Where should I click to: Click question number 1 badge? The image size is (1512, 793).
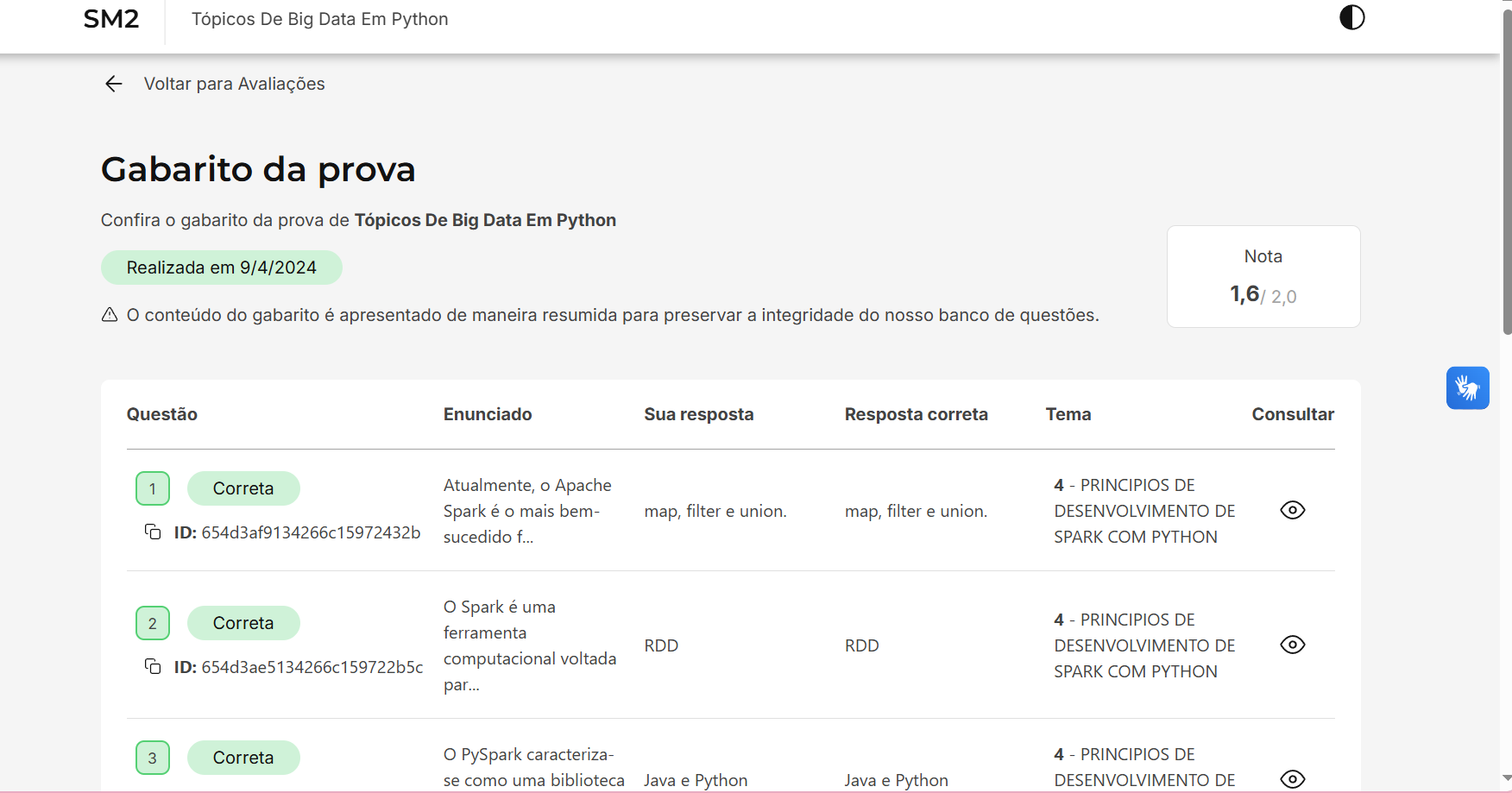(153, 488)
